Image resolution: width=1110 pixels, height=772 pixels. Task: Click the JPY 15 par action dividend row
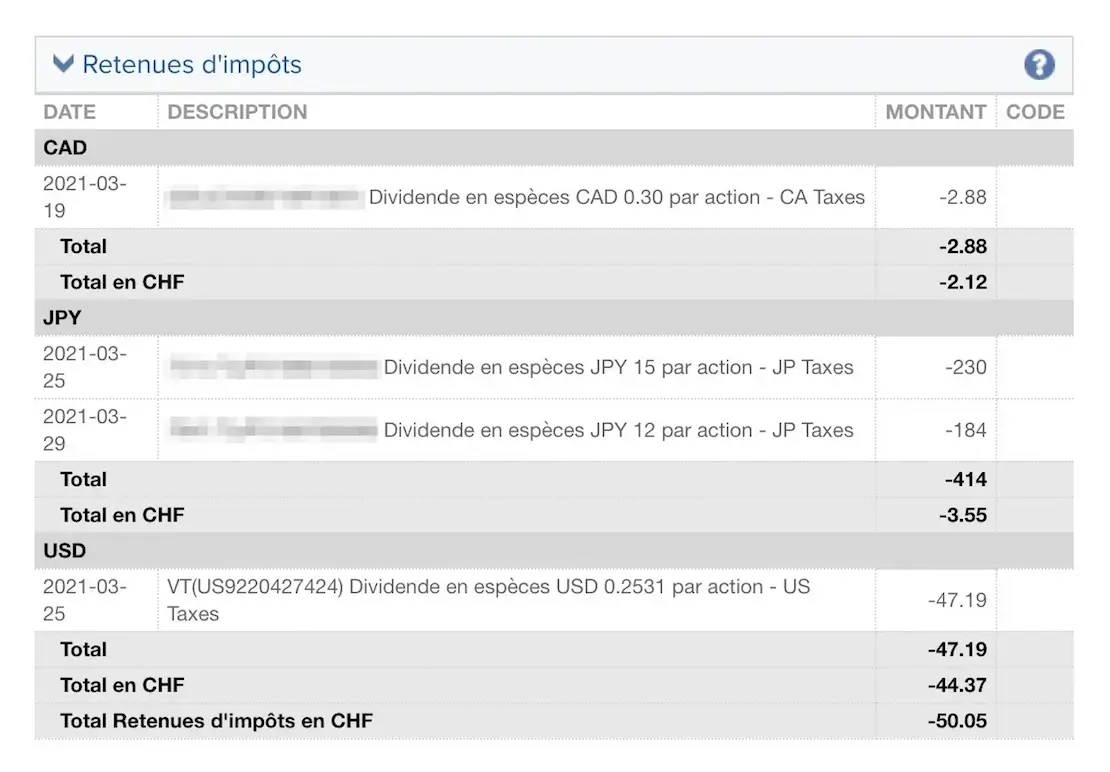618,367
